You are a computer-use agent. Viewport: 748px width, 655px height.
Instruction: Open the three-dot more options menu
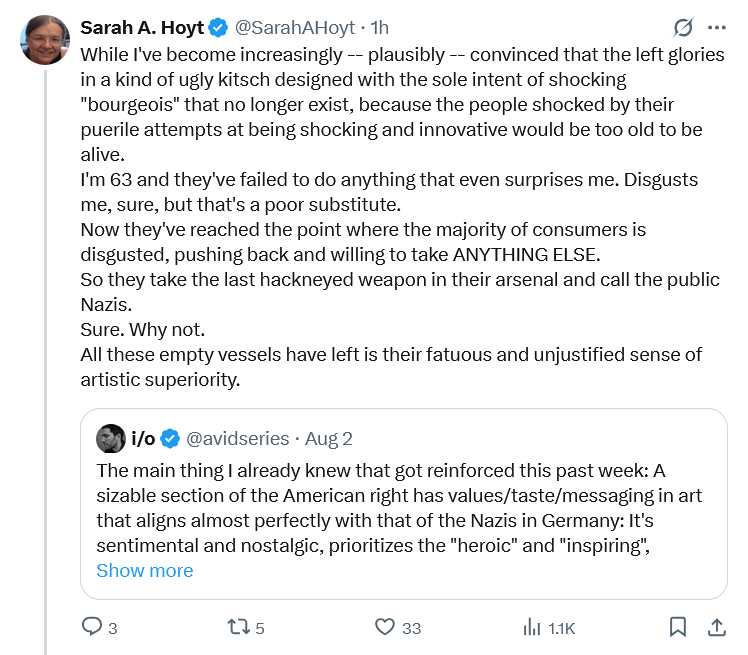[717, 27]
